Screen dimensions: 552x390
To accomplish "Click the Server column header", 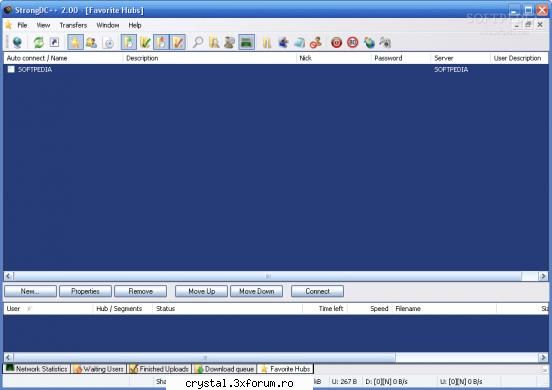I will click(460, 58).
